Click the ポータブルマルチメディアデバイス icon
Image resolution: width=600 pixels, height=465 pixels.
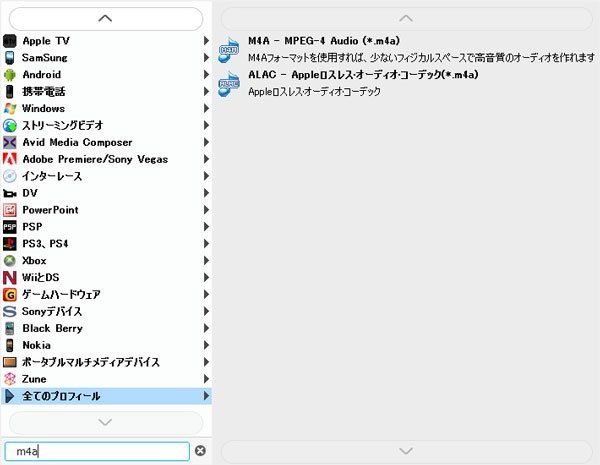coord(10,362)
